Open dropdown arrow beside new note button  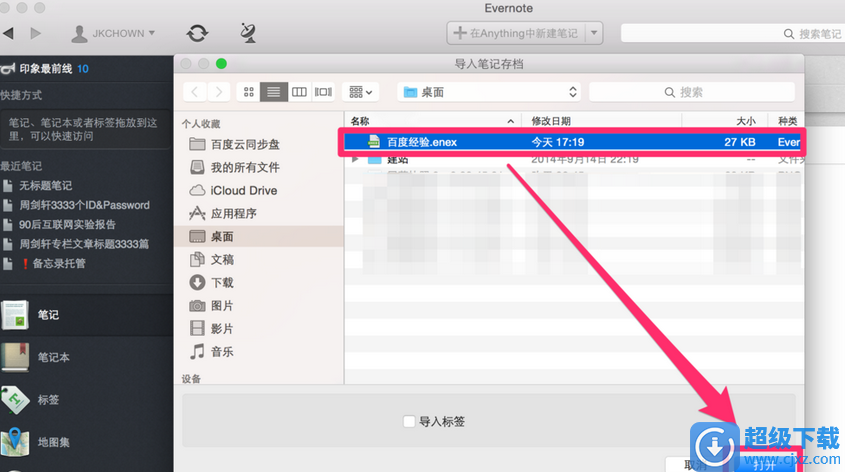[594, 33]
